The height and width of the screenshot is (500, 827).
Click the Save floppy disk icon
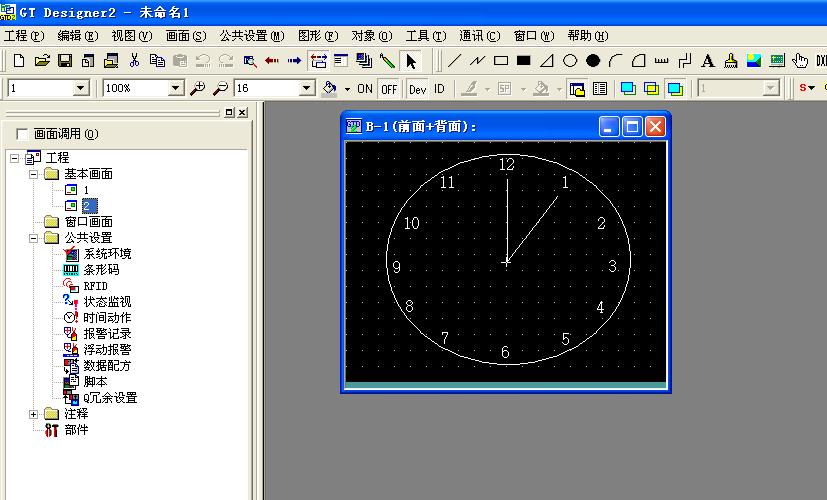click(x=65, y=61)
